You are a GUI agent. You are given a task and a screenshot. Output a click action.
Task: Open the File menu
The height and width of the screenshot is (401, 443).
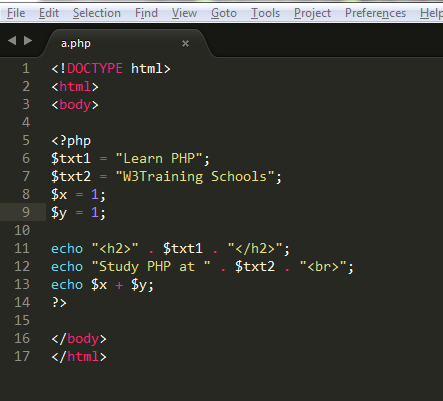pos(16,13)
